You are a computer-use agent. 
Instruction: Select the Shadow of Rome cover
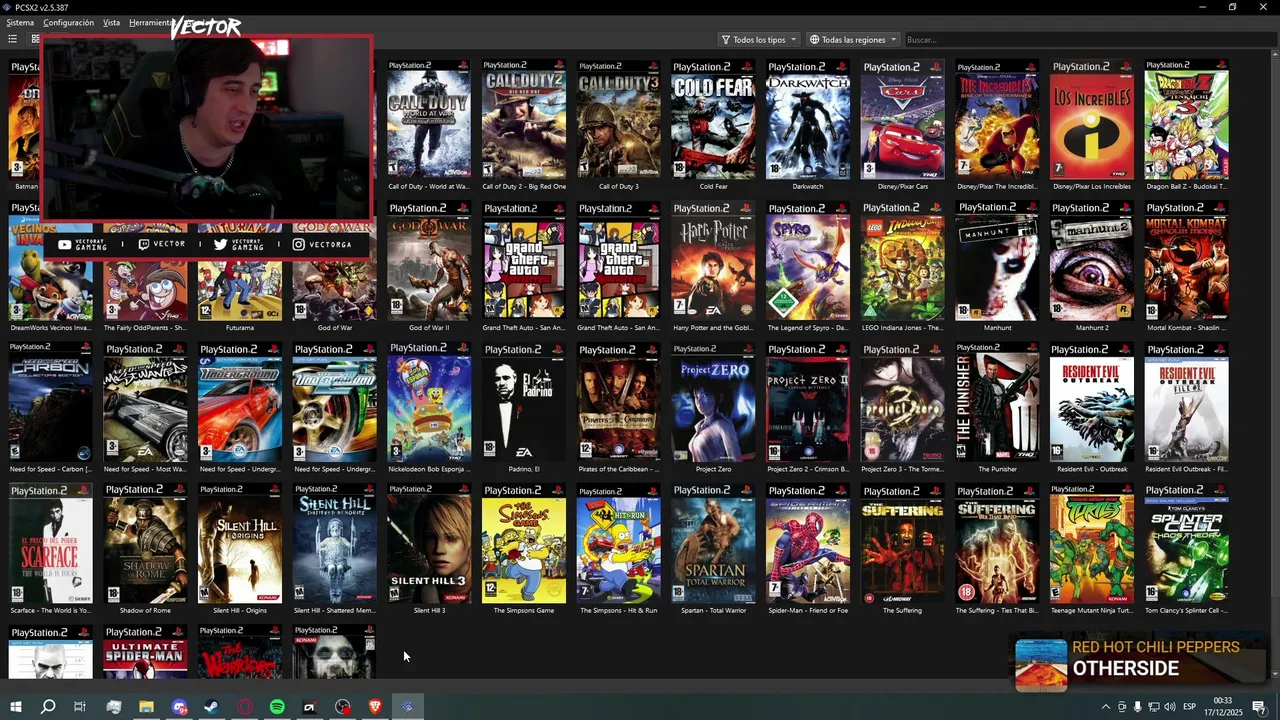tap(145, 545)
